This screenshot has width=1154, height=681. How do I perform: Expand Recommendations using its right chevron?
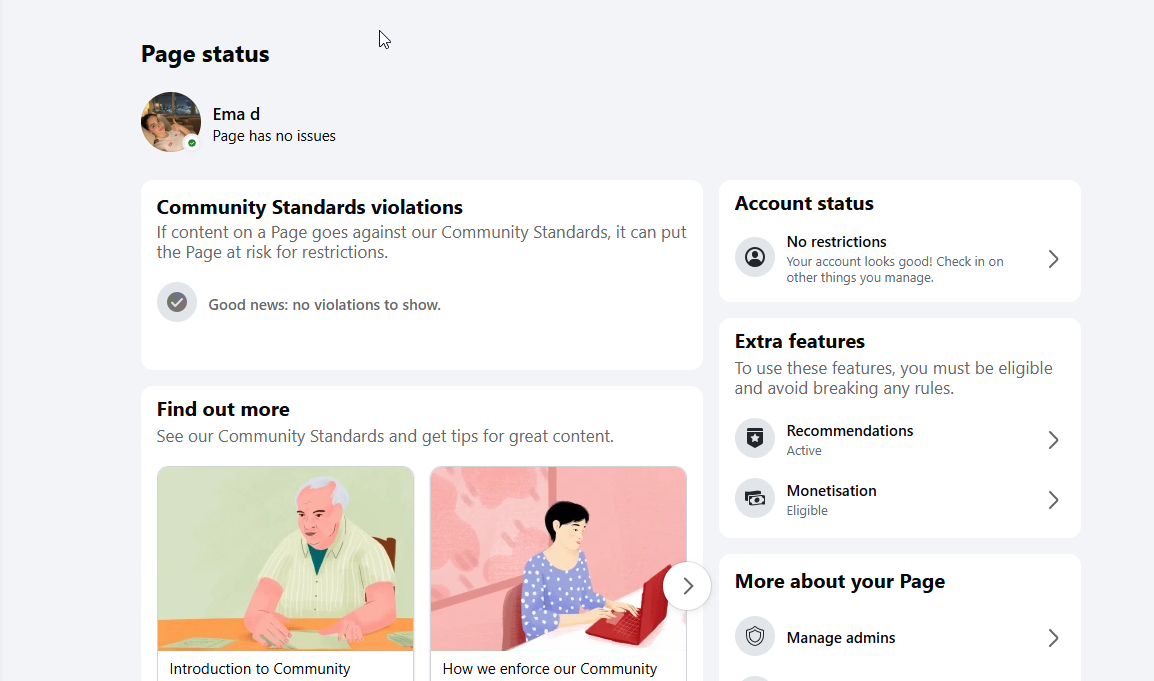click(1053, 440)
